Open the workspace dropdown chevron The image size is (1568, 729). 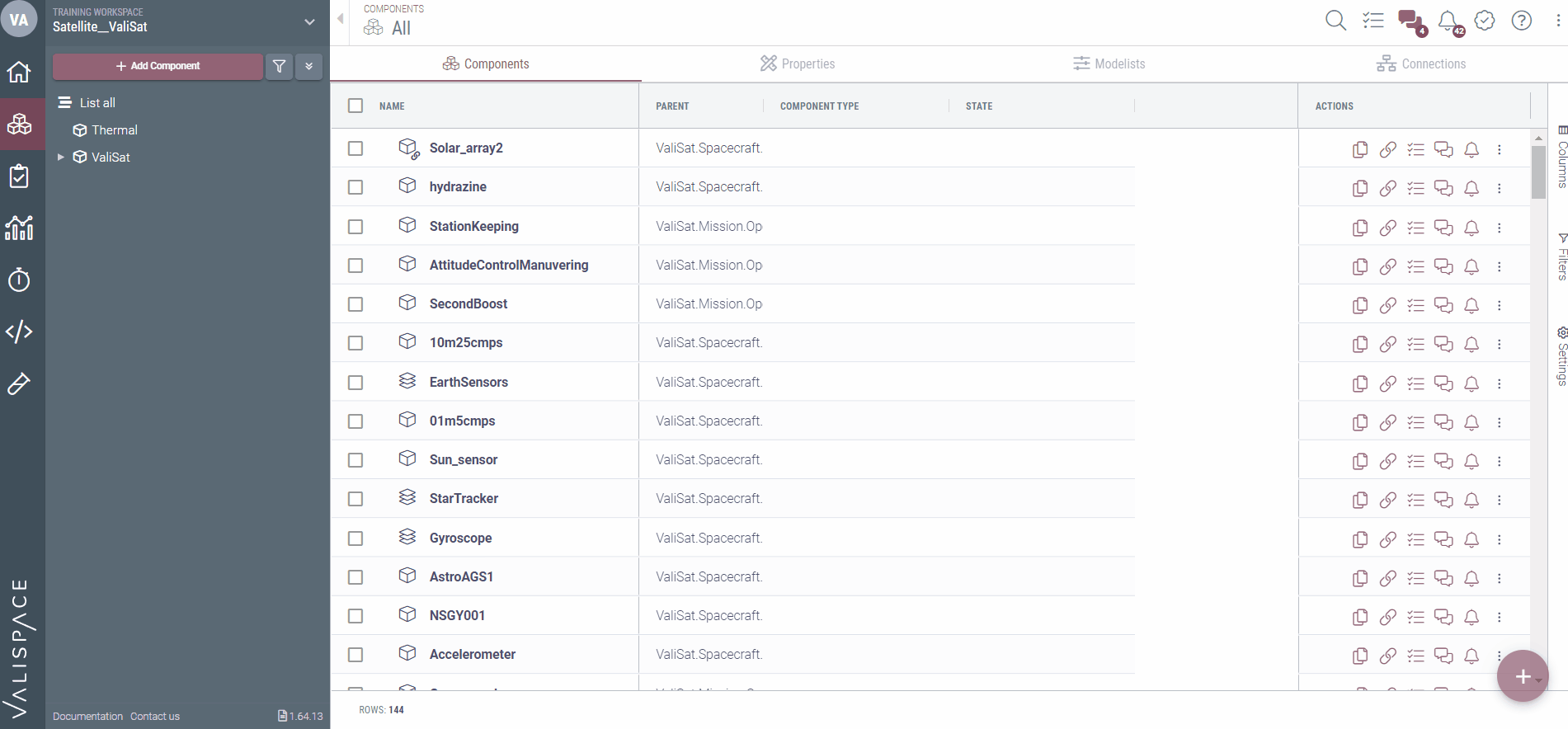(x=309, y=21)
